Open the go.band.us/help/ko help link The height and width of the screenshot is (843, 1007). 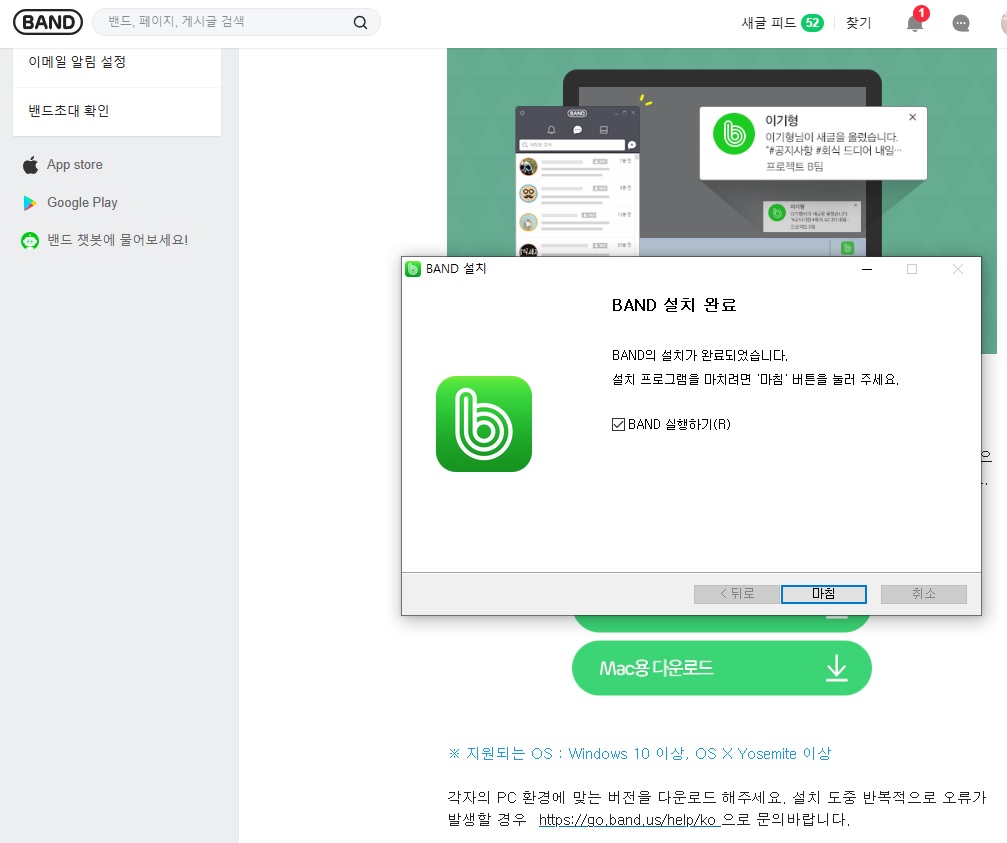point(629,820)
